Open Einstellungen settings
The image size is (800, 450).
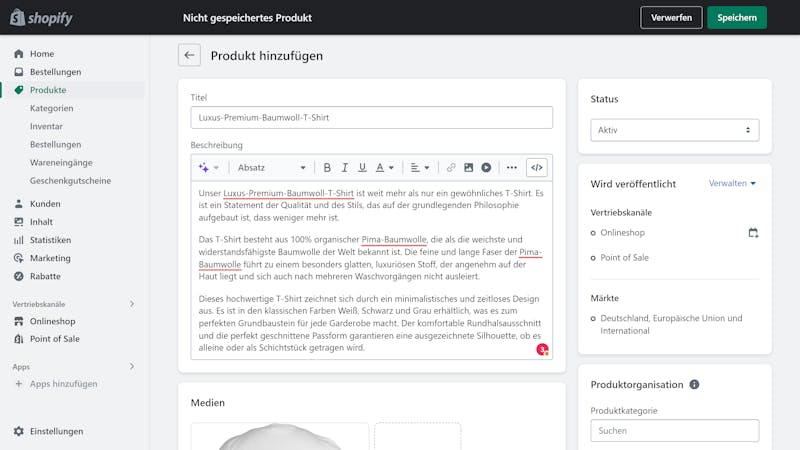(56, 431)
